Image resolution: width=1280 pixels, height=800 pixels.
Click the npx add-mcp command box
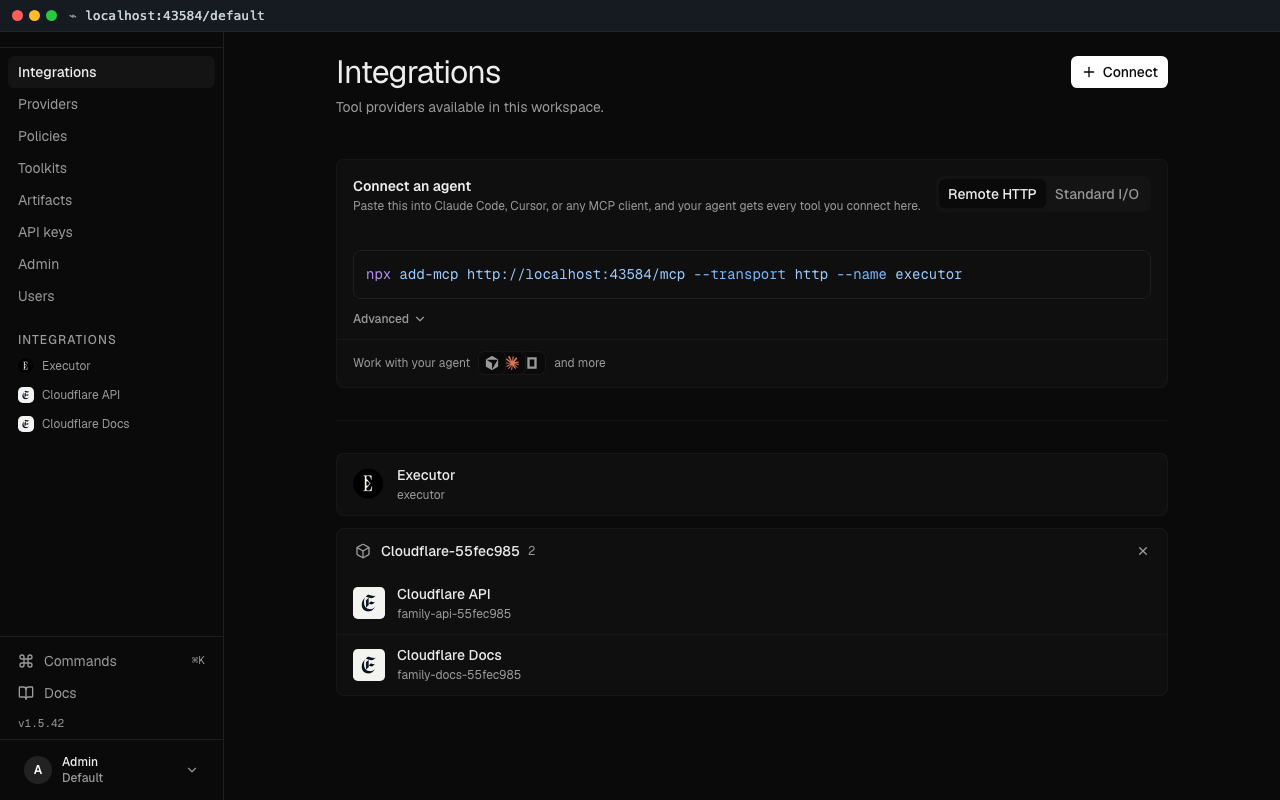pos(752,274)
